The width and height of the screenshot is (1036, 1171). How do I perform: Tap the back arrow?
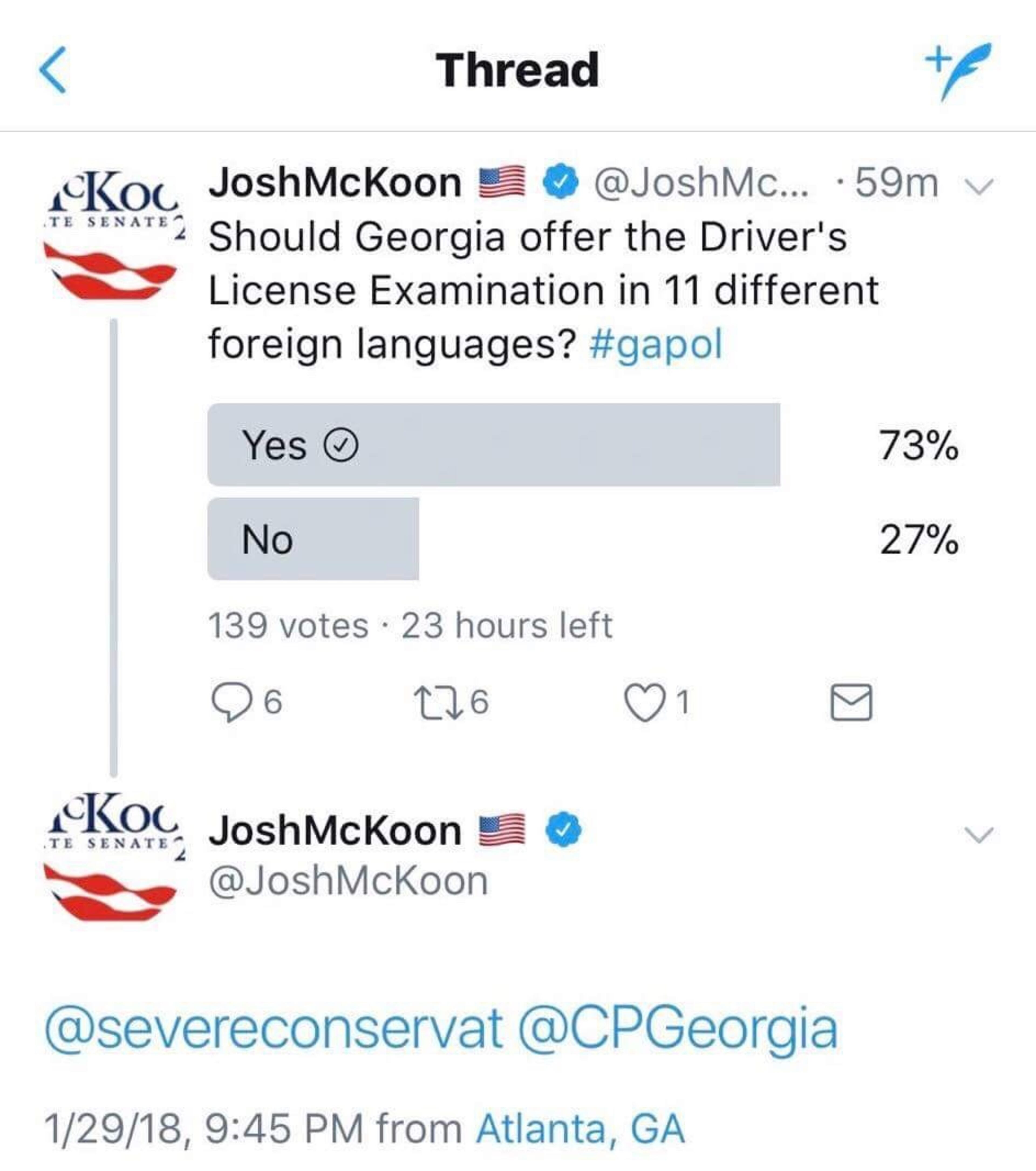(53, 70)
